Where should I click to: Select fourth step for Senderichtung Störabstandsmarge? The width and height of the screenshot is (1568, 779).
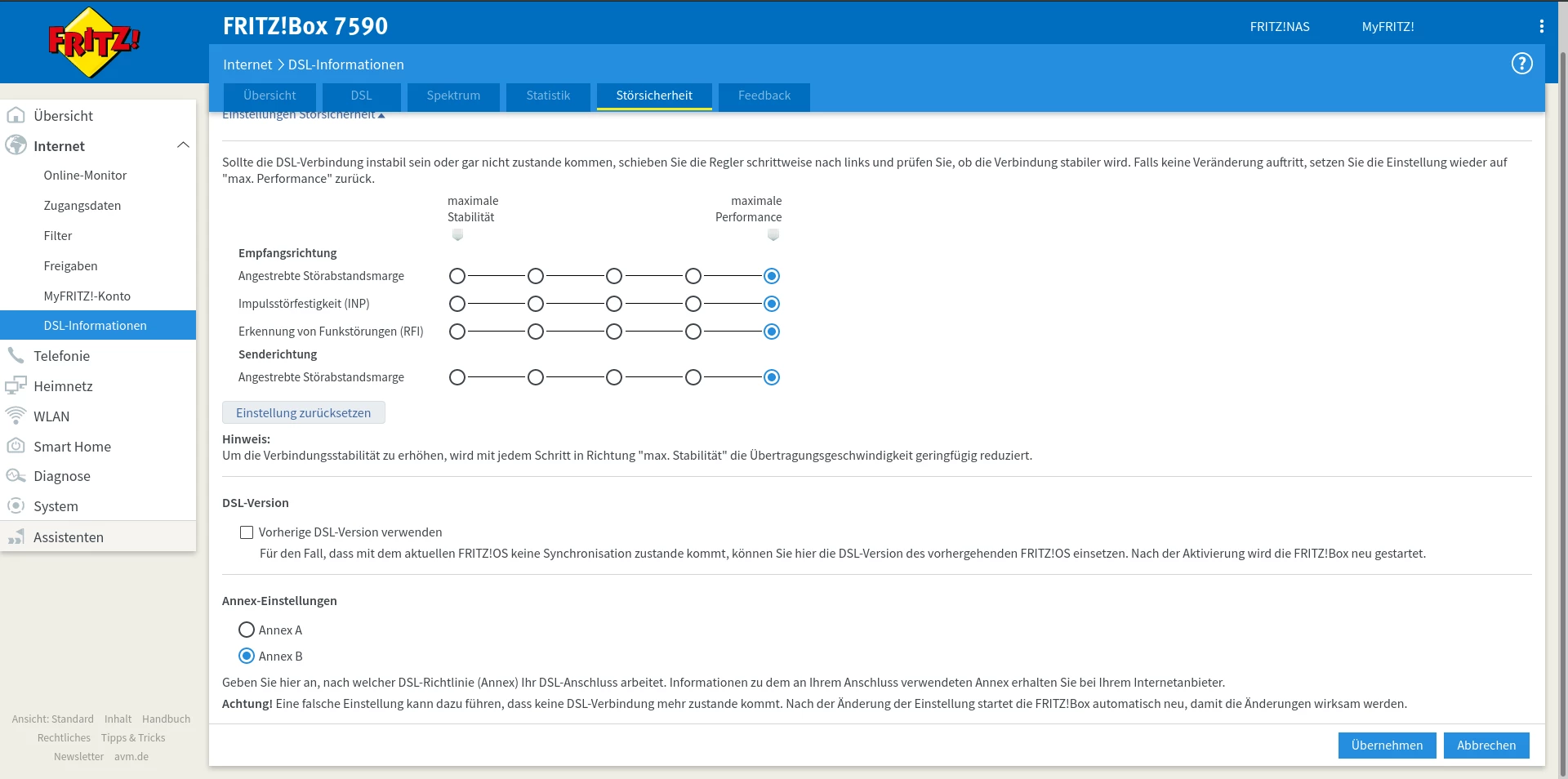click(x=693, y=377)
